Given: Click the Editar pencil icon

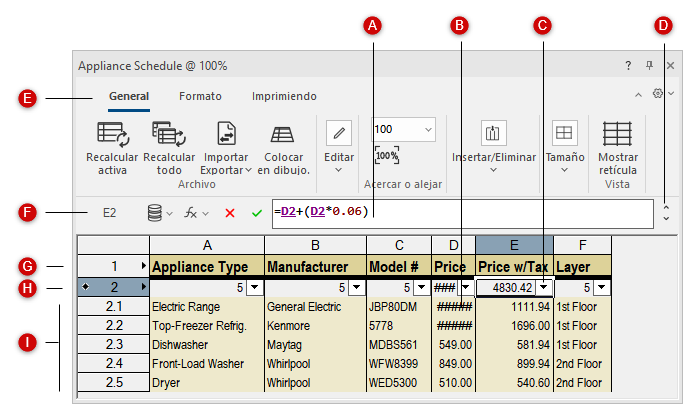Looking at the screenshot, I should (339, 133).
